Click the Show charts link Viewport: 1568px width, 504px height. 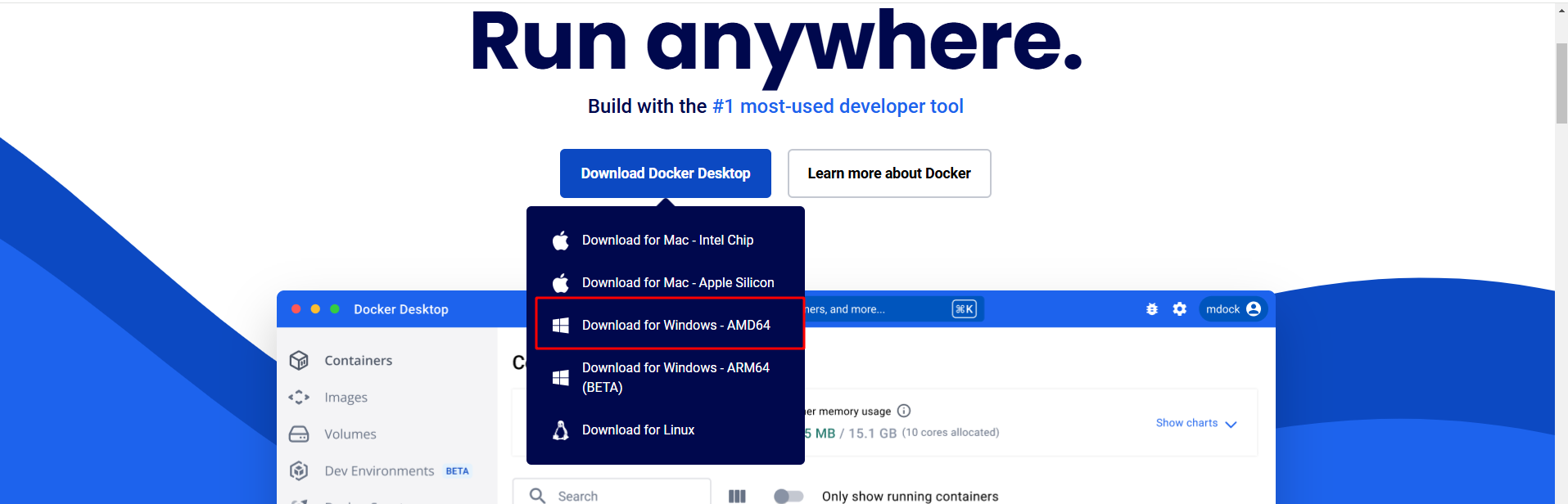(1186, 423)
